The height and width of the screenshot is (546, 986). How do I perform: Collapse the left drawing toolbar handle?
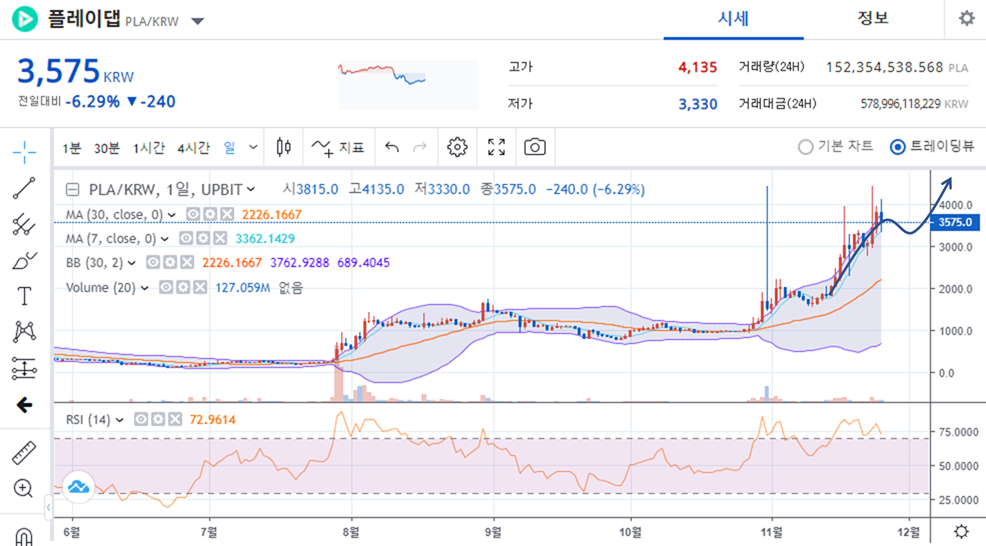pos(48,507)
